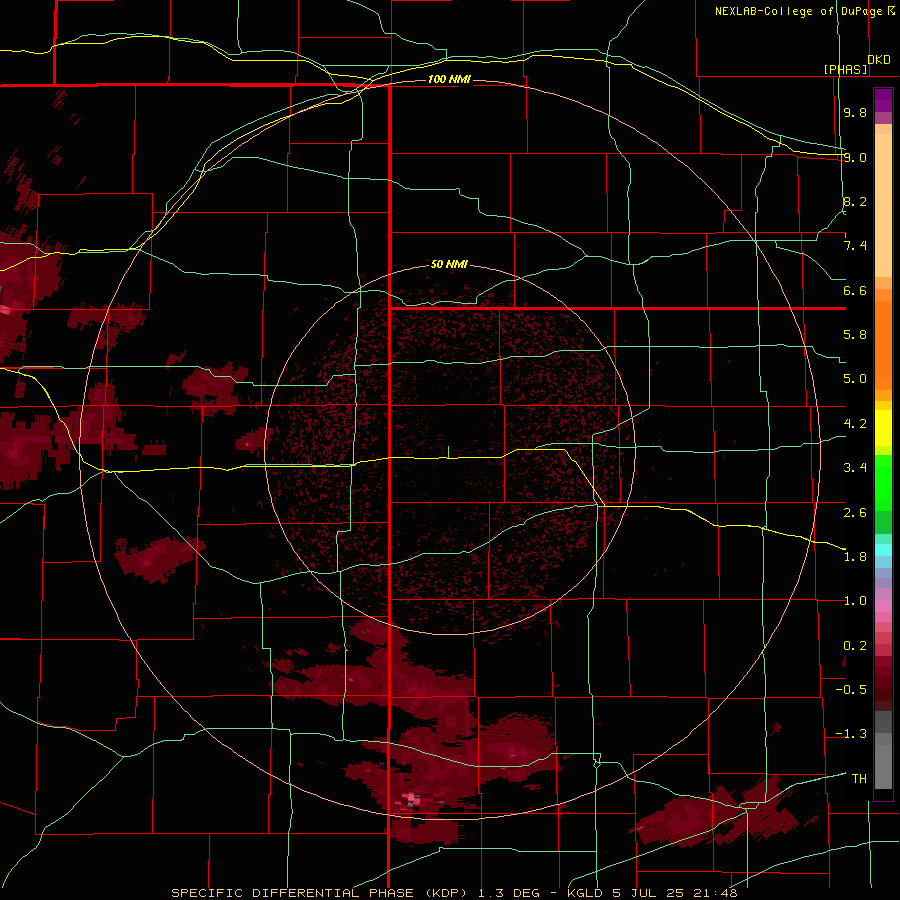The width and height of the screenshot is (900, 900).
Task: Click the 8.2 scale value
Action: pos(855,201)
